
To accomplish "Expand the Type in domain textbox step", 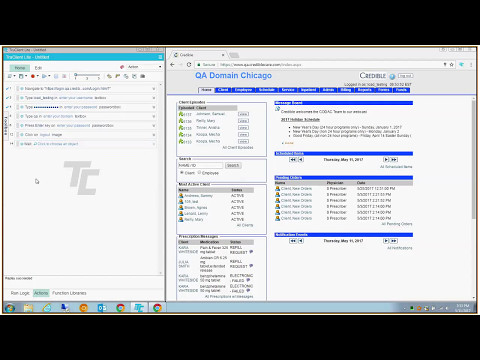I will (154, 116).
